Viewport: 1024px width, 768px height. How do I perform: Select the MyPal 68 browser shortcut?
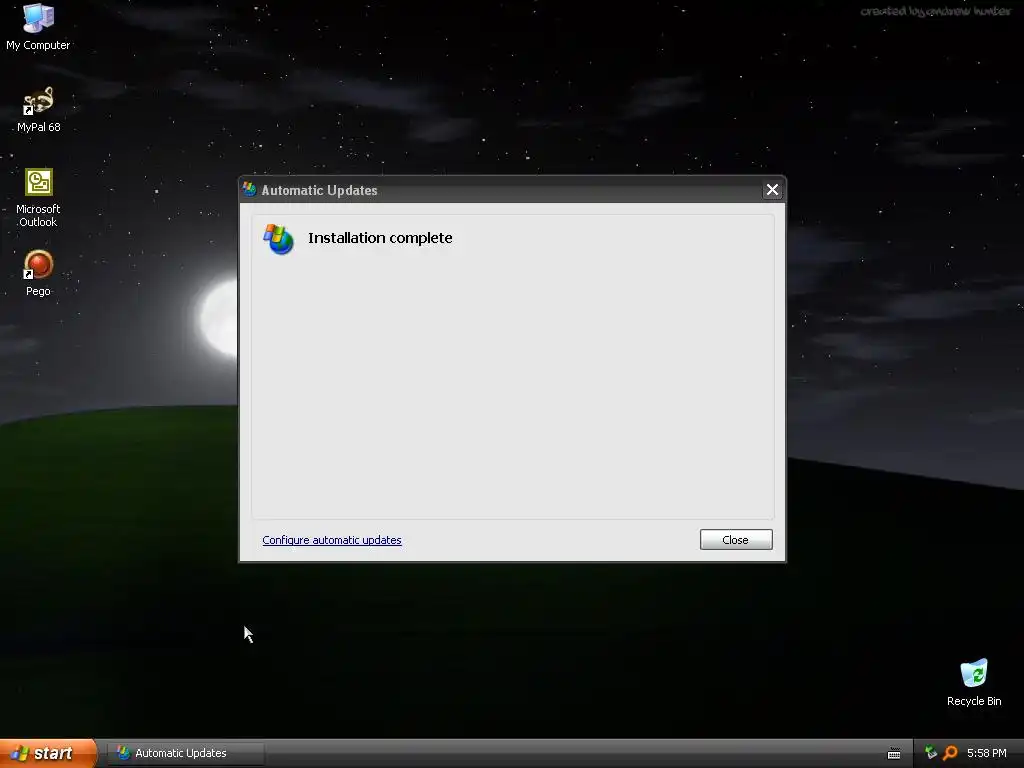[39, 109]
